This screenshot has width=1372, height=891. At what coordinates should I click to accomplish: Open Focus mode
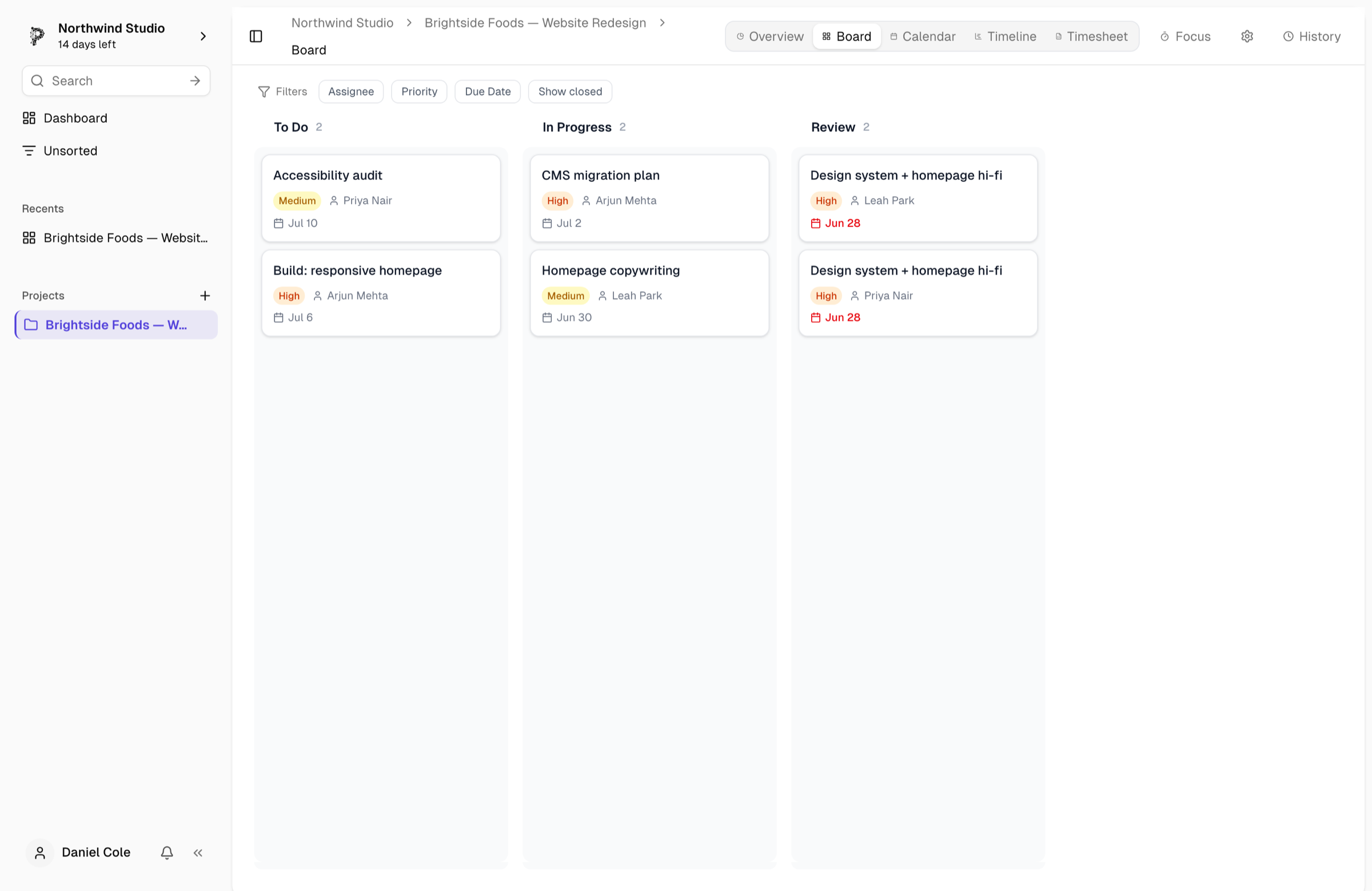pos(1185,37)
